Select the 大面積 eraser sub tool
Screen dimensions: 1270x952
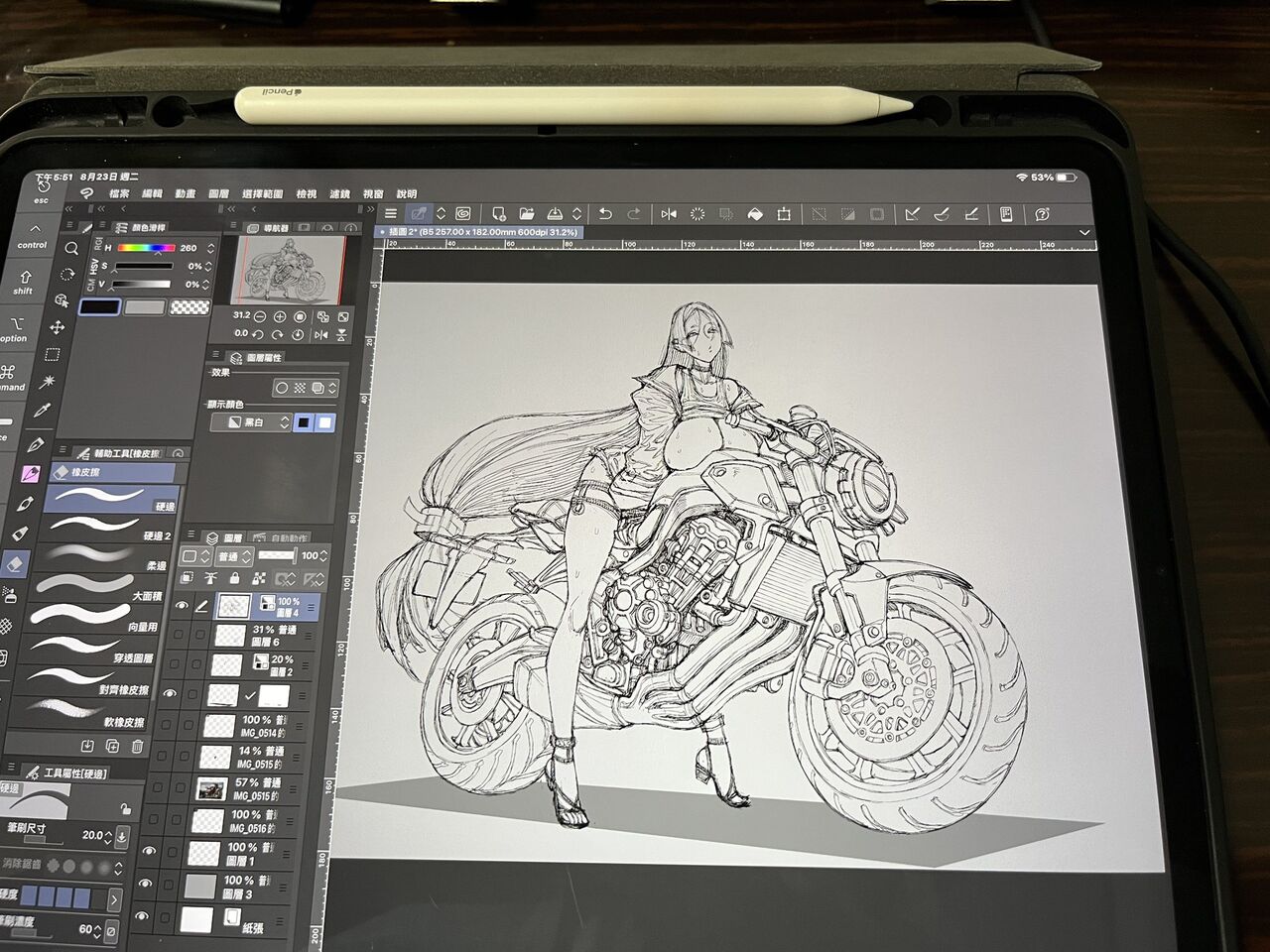pyautogui.click(x=95, y=587)
